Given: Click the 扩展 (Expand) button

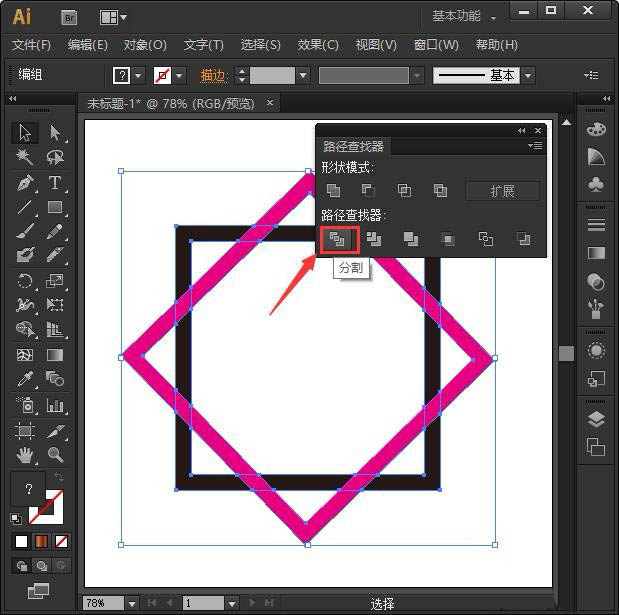Looking at the screenshot, I should click(x=502, y=191).
